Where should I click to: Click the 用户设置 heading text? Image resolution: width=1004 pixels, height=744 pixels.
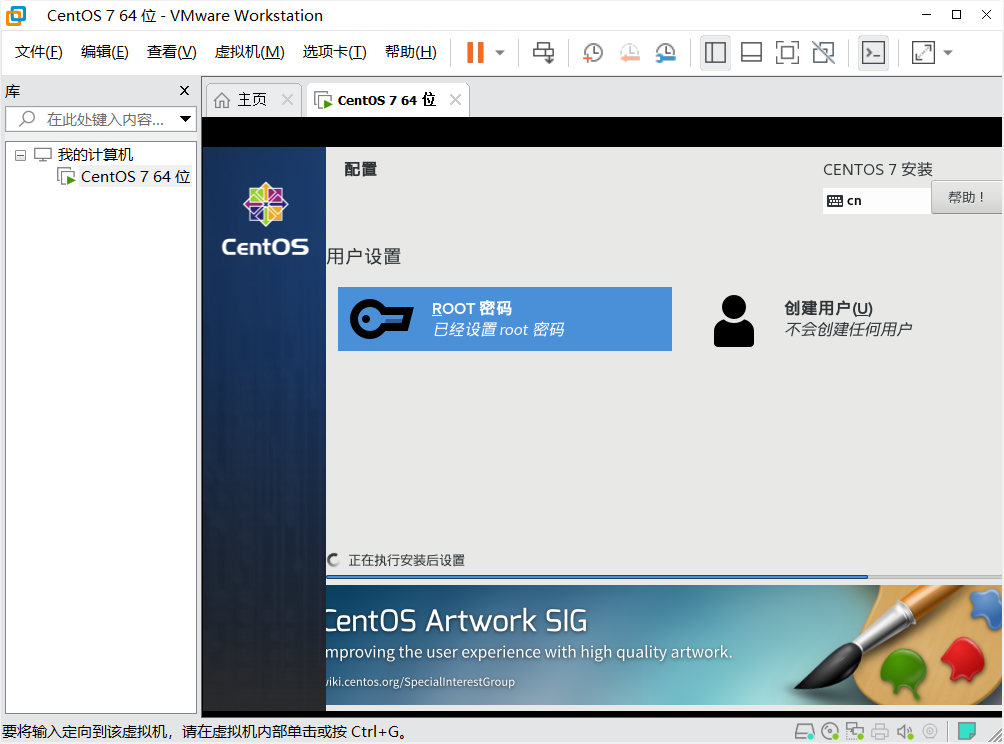click(364, 257)
